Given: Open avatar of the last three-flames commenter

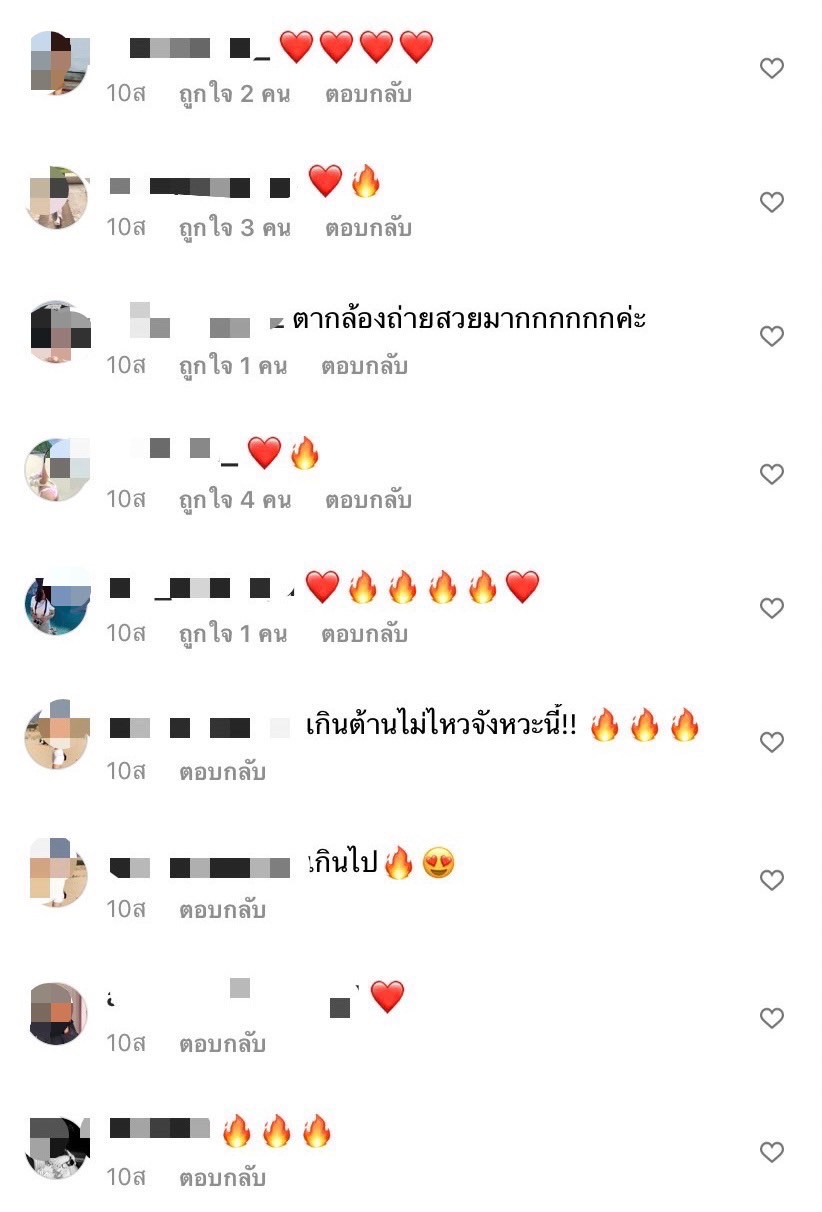Looking at the screenshot, I should (x=57, y=1148).
